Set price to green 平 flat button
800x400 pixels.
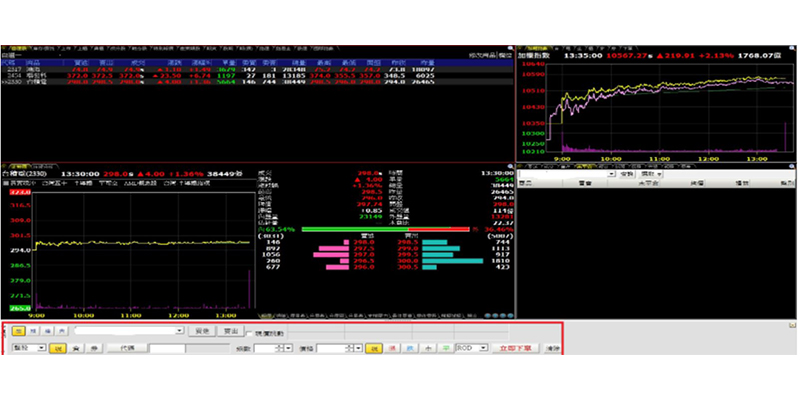(446, 348)
